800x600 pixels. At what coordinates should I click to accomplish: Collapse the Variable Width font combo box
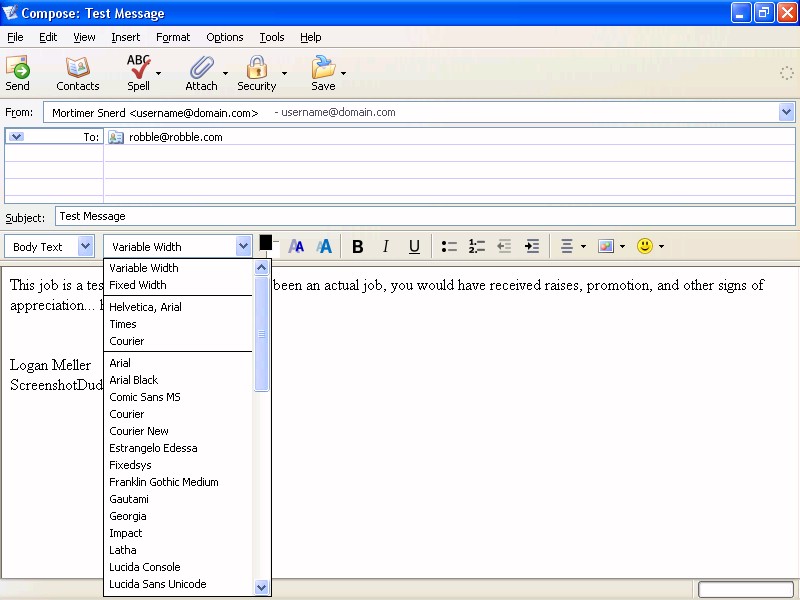tap(243, 247)
